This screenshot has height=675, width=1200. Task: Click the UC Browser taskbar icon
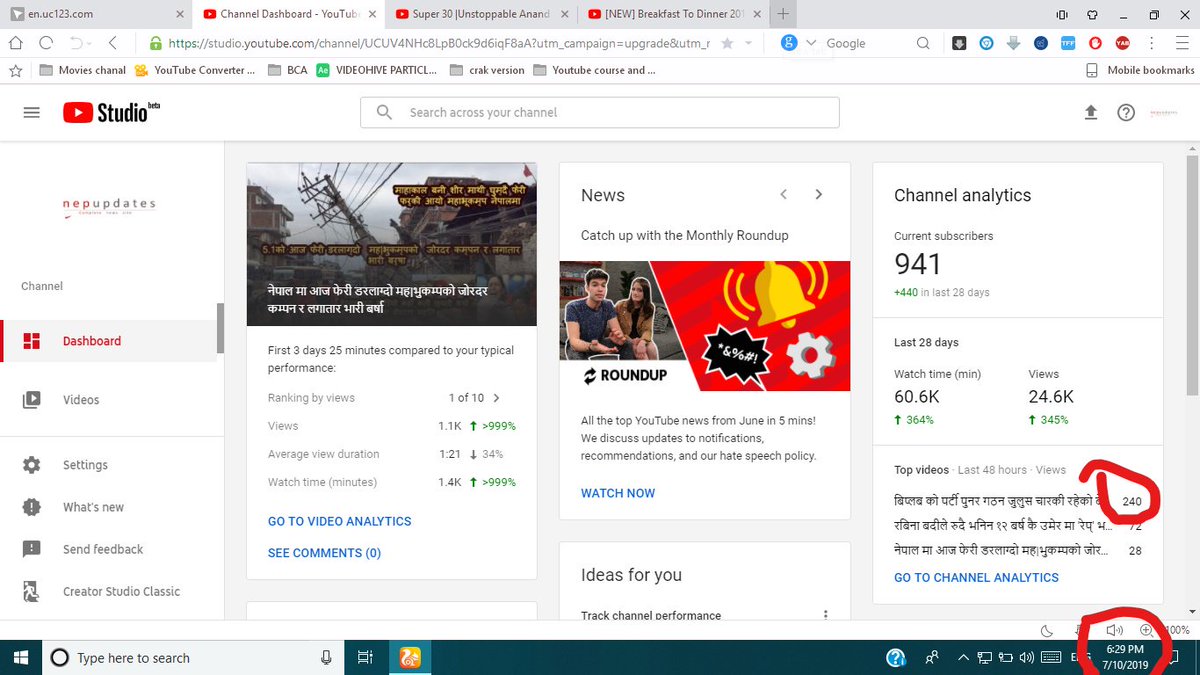pyautogui.click(x=409, y=658)
